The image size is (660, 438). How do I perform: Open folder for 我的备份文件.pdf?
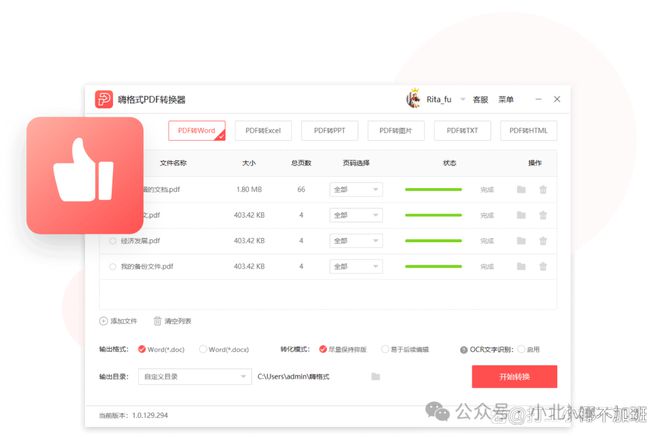pos(521,266)
